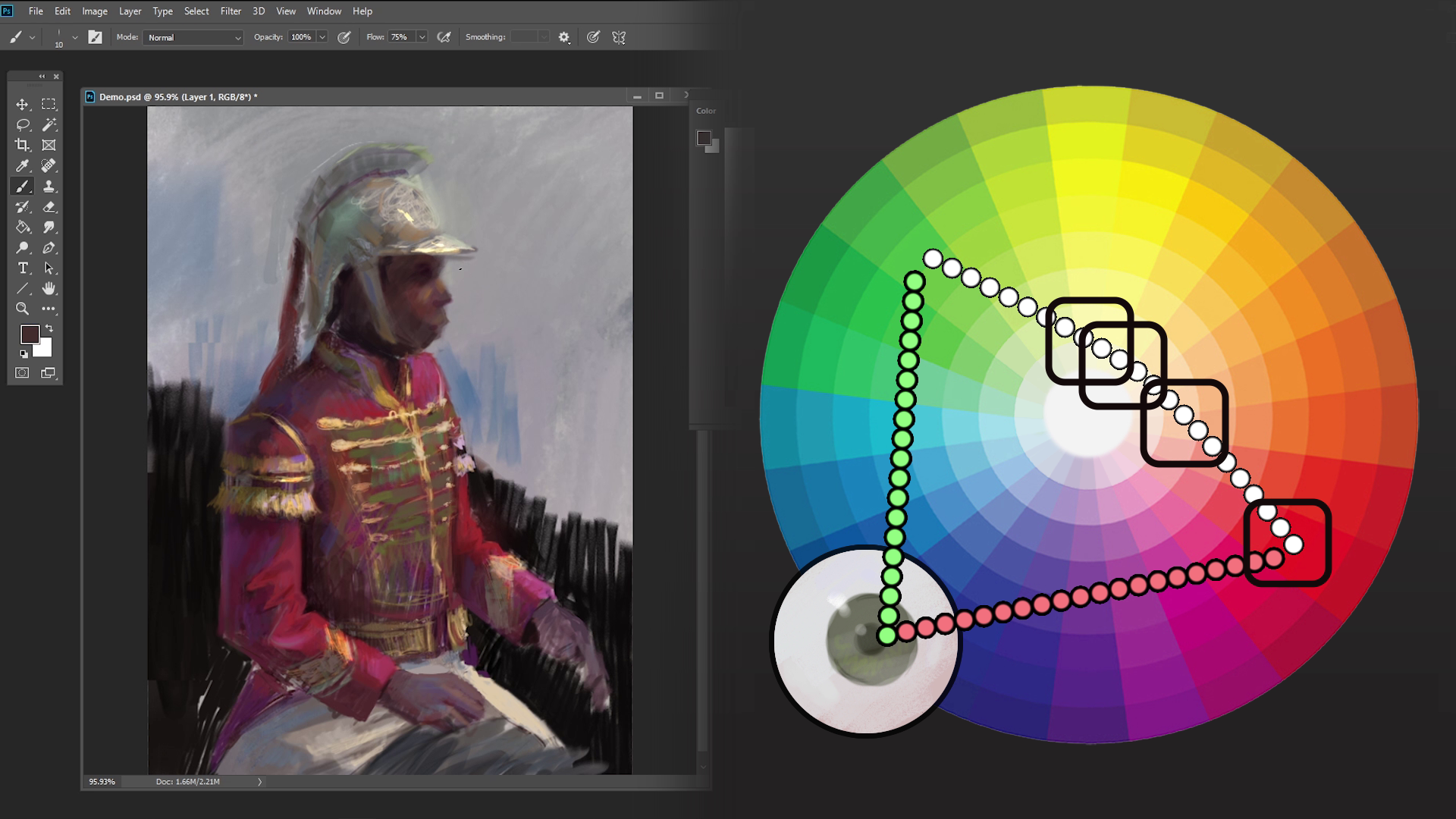1456x819 pixels.
Task: Select the Crop tool
Action: tap(23, 145)
